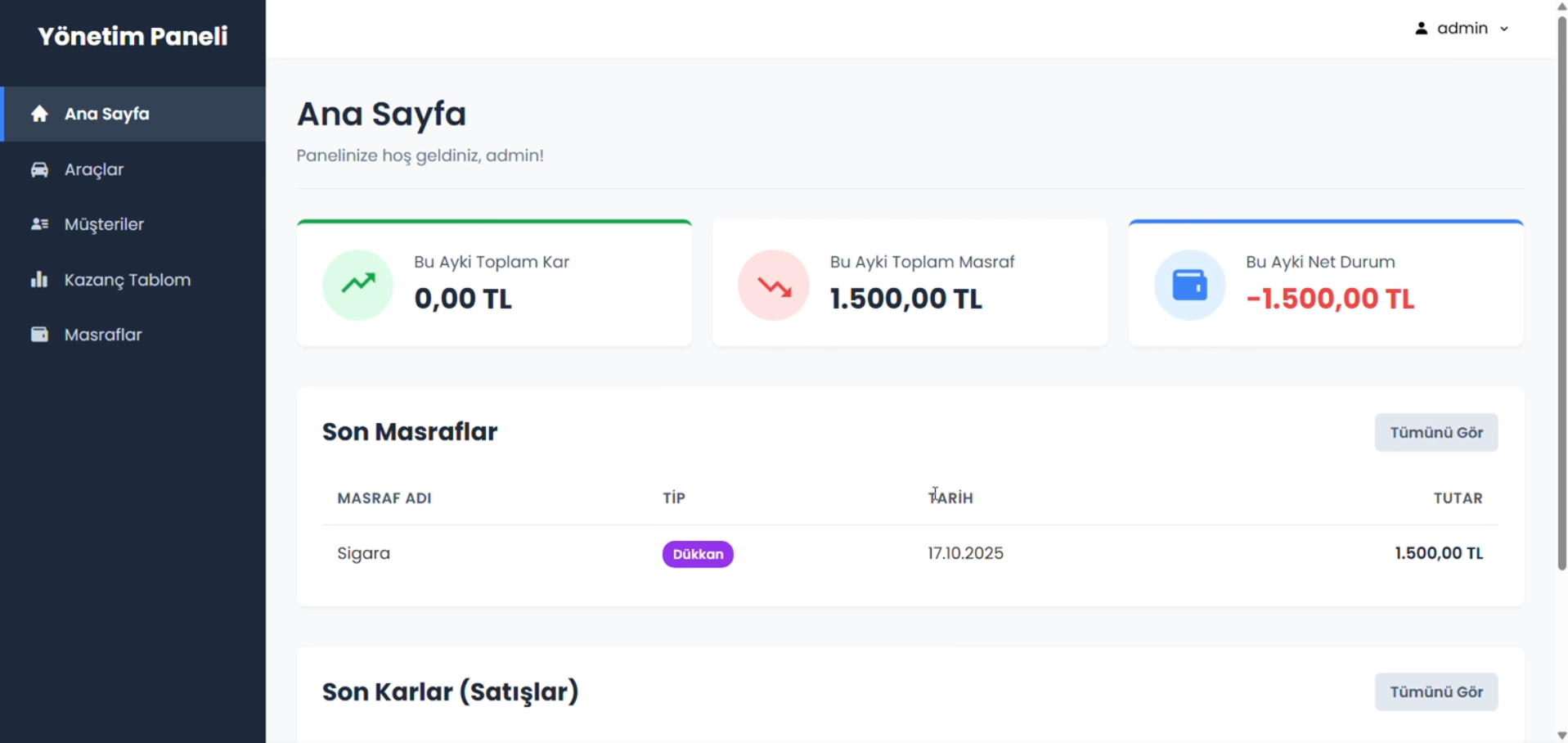
Task: Expand the admin dropdown chevron
Action: coord(1504,29)
